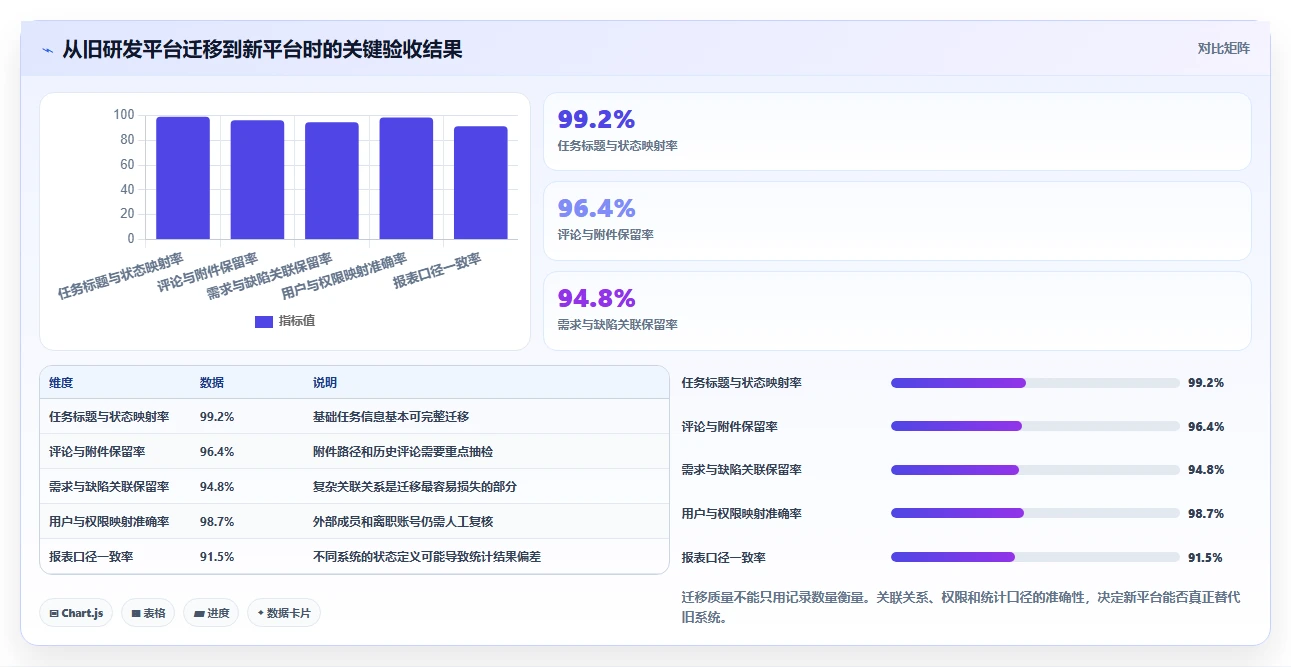Click the 需求与缺陷关联保留率 chart bar

click(x=332, y=181)
